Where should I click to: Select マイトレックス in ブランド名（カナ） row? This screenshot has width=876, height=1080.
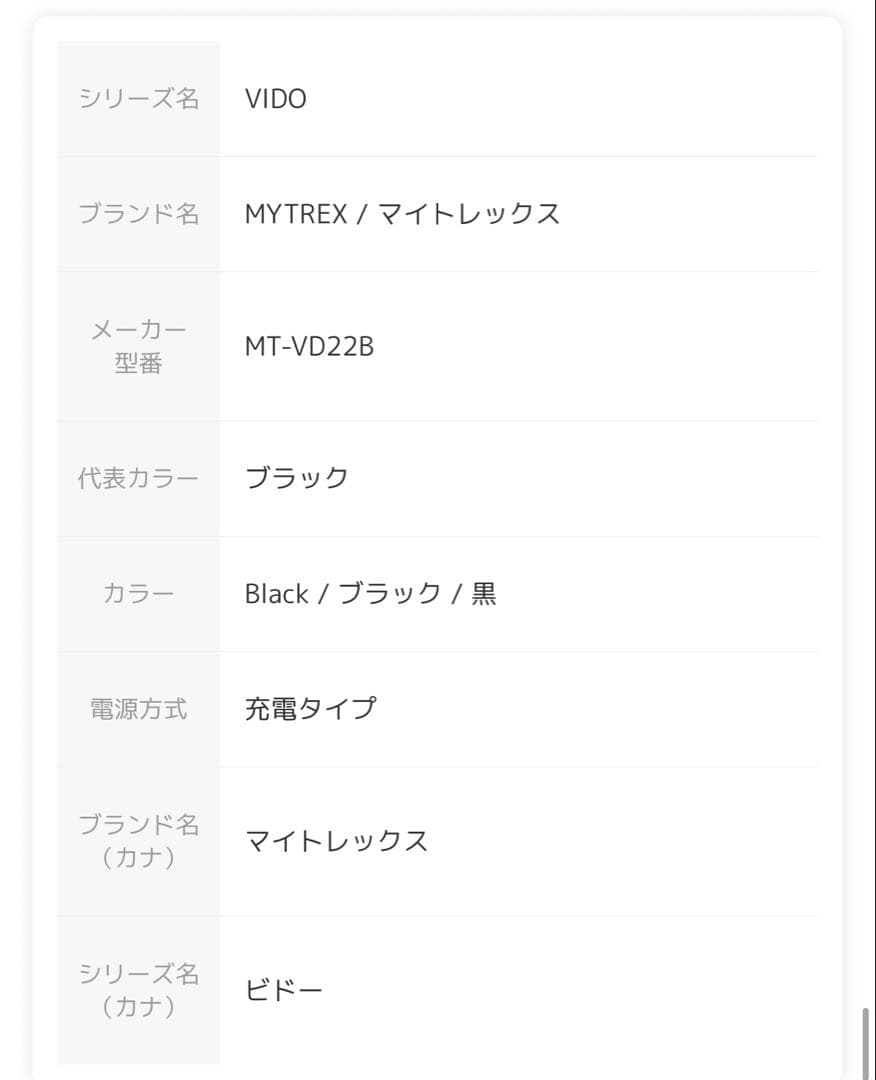tap(337, 841)
